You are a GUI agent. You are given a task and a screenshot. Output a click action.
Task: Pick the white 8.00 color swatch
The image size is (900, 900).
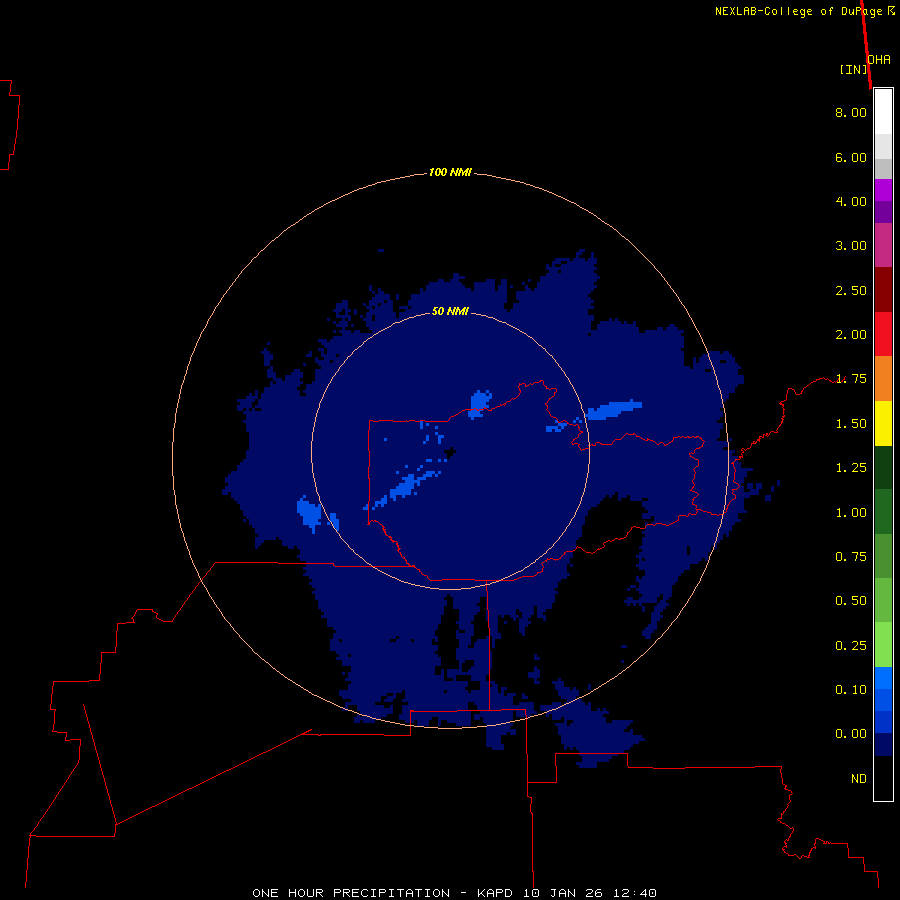(883, 112)
